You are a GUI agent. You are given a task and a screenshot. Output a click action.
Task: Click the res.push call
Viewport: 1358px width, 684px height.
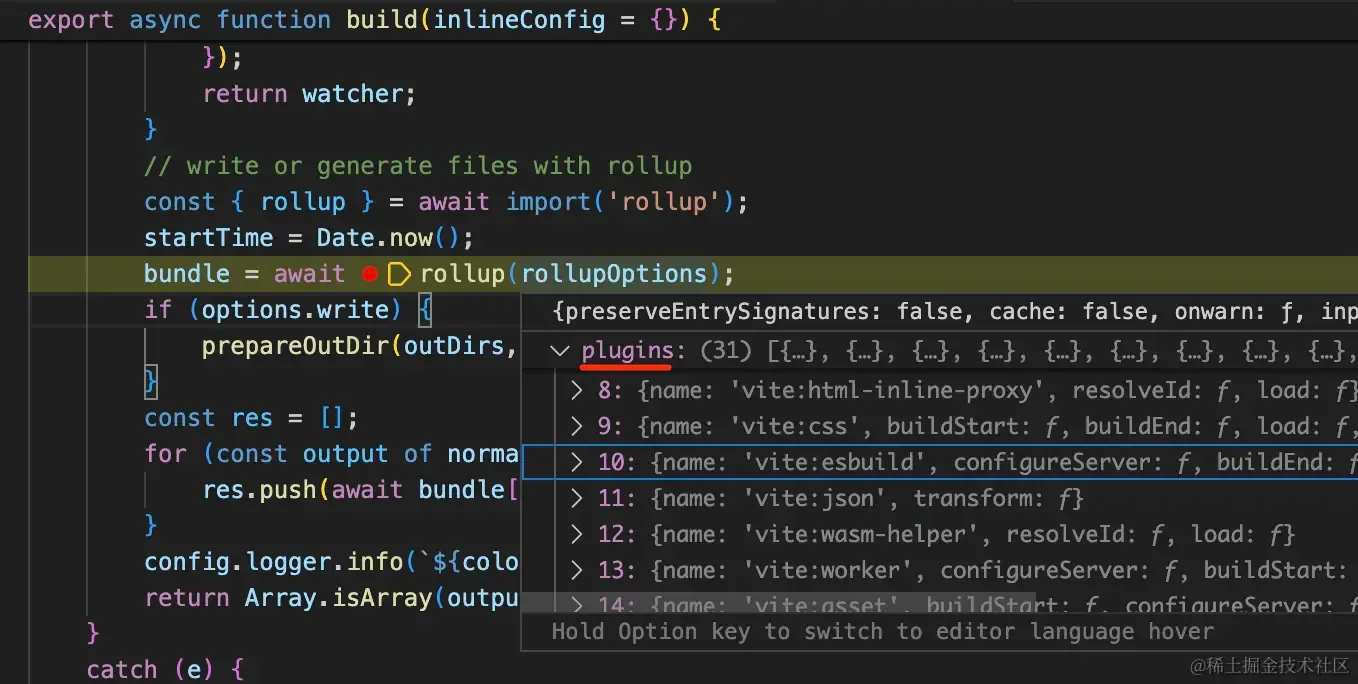point(260,490)
